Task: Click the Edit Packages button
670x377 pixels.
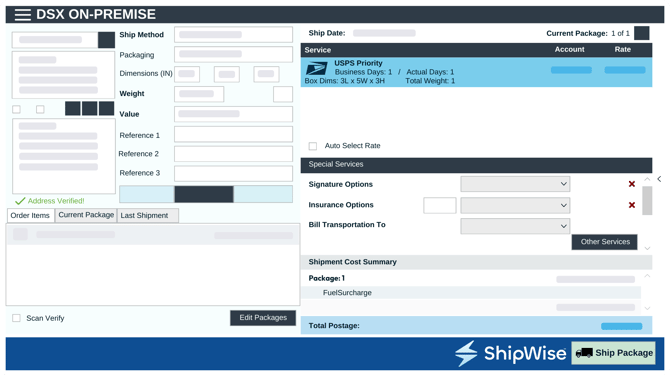Action: click(x=263, y=318)
